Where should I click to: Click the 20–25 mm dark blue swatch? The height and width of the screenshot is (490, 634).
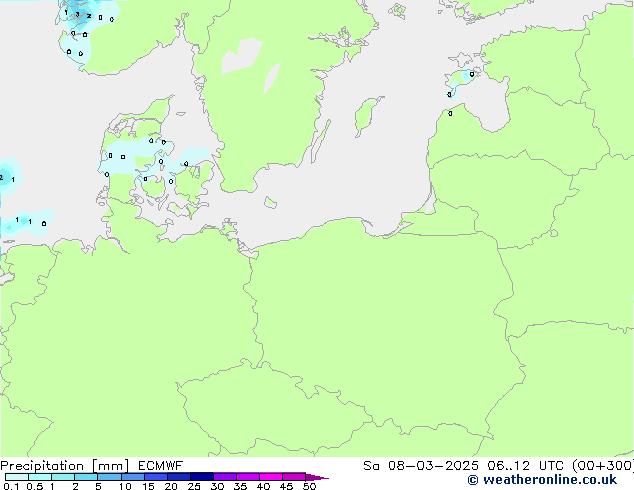point(178,477)
